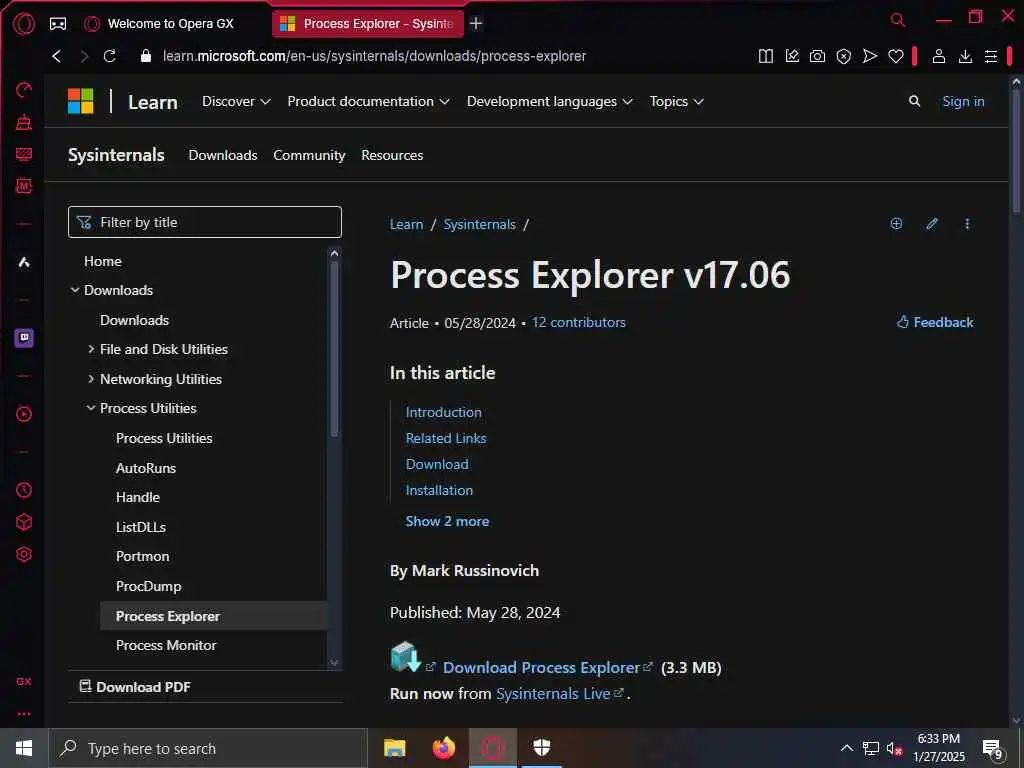
Task: Click the Microsoft logo
Action: click(x=81, y=101)
